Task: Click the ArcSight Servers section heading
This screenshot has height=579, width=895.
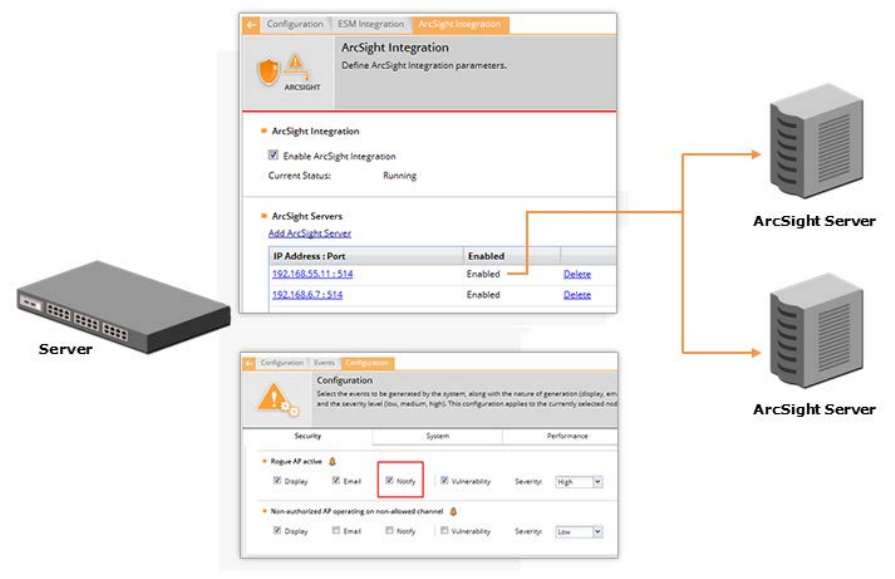Action: (x=307, y=216)
